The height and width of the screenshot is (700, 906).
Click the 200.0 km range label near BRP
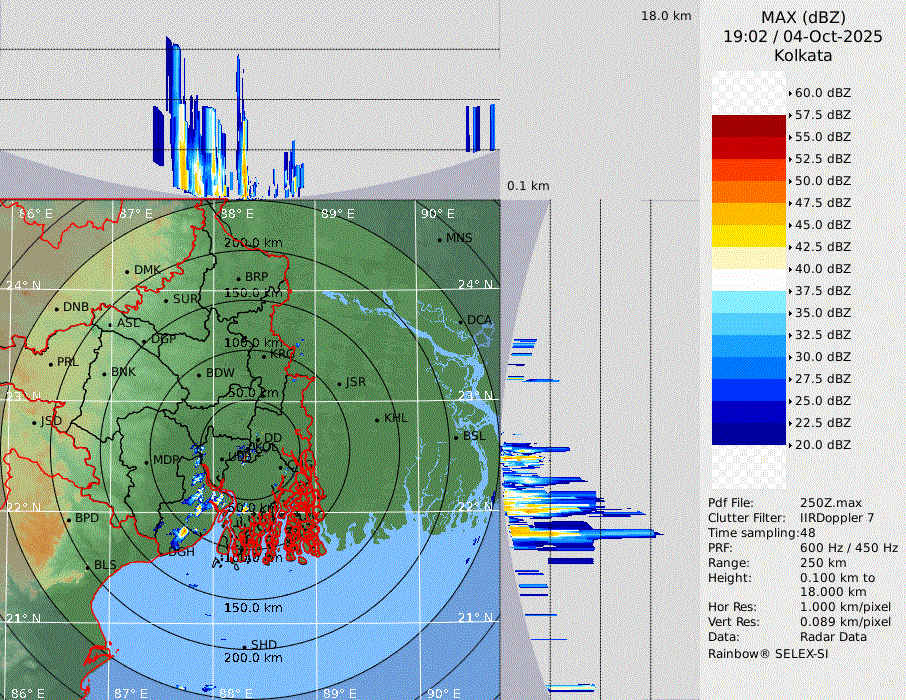[x=251, y=243]
